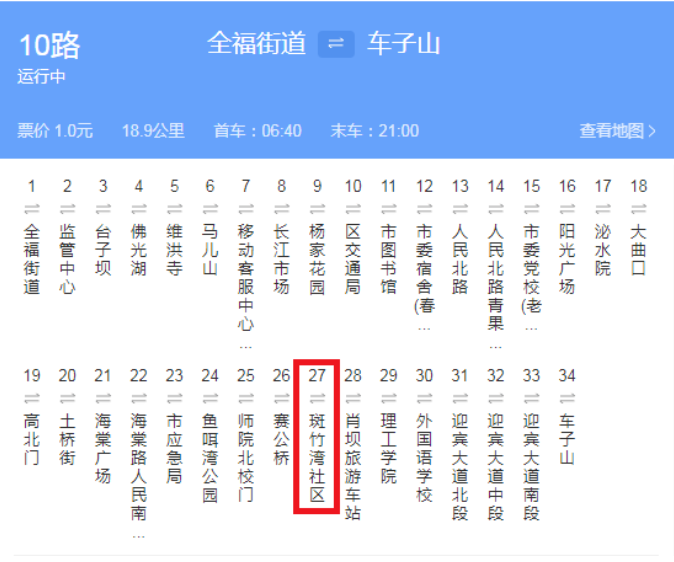Swap route direction with the header arrows button
The height and width of the screenshot is (562, 674).
point(336,44)
